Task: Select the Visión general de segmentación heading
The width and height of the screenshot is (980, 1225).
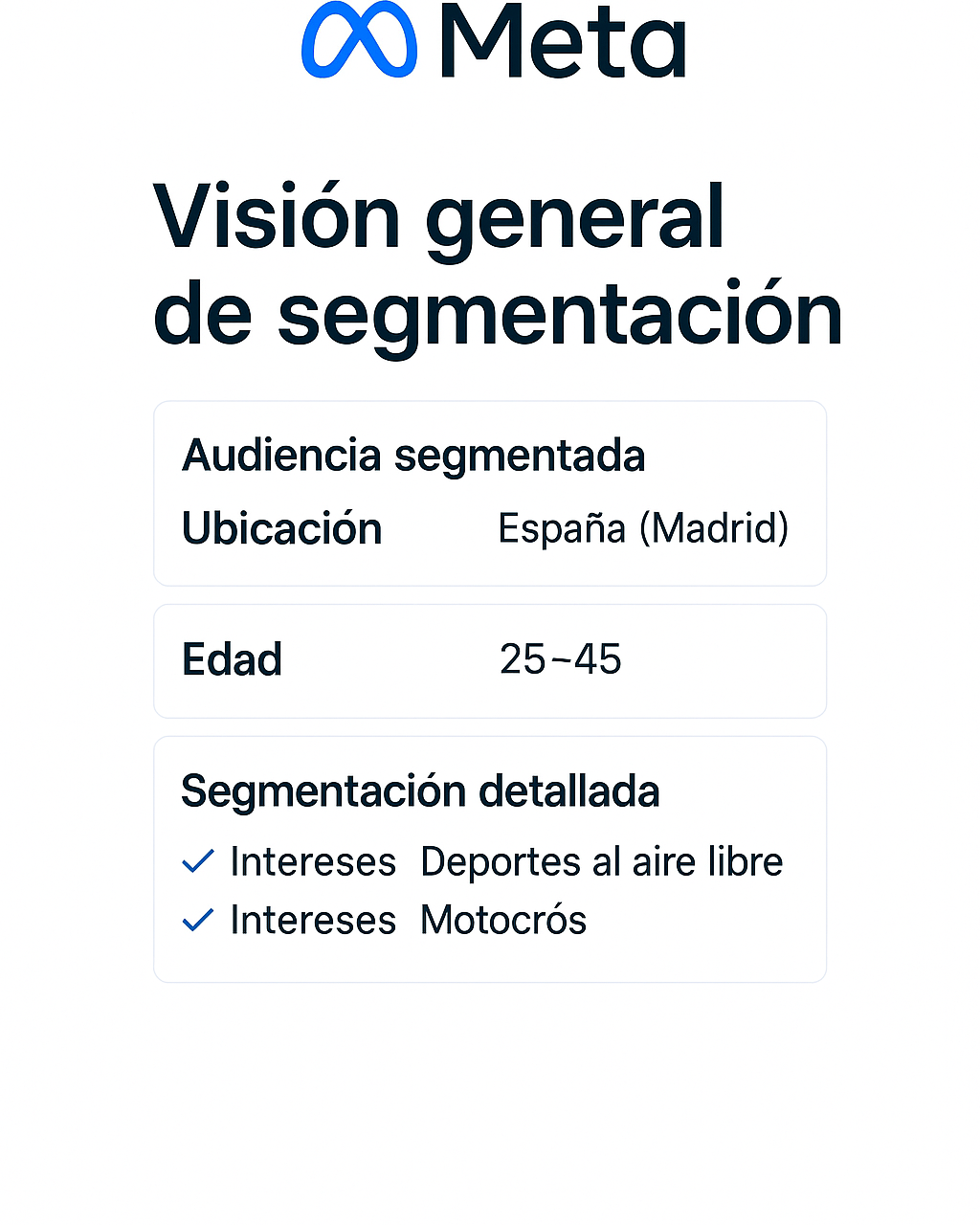Action: pyautogui.click(x=498, y=265)
